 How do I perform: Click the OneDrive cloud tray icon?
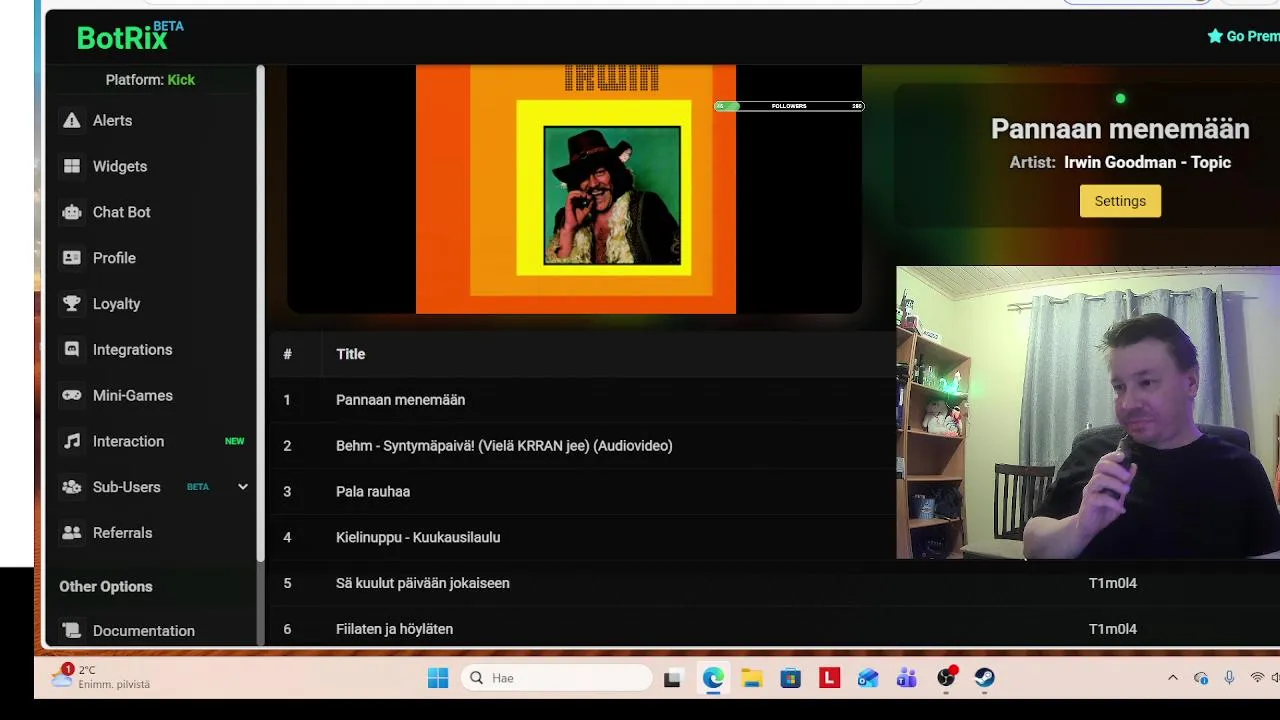point(1201,678)
